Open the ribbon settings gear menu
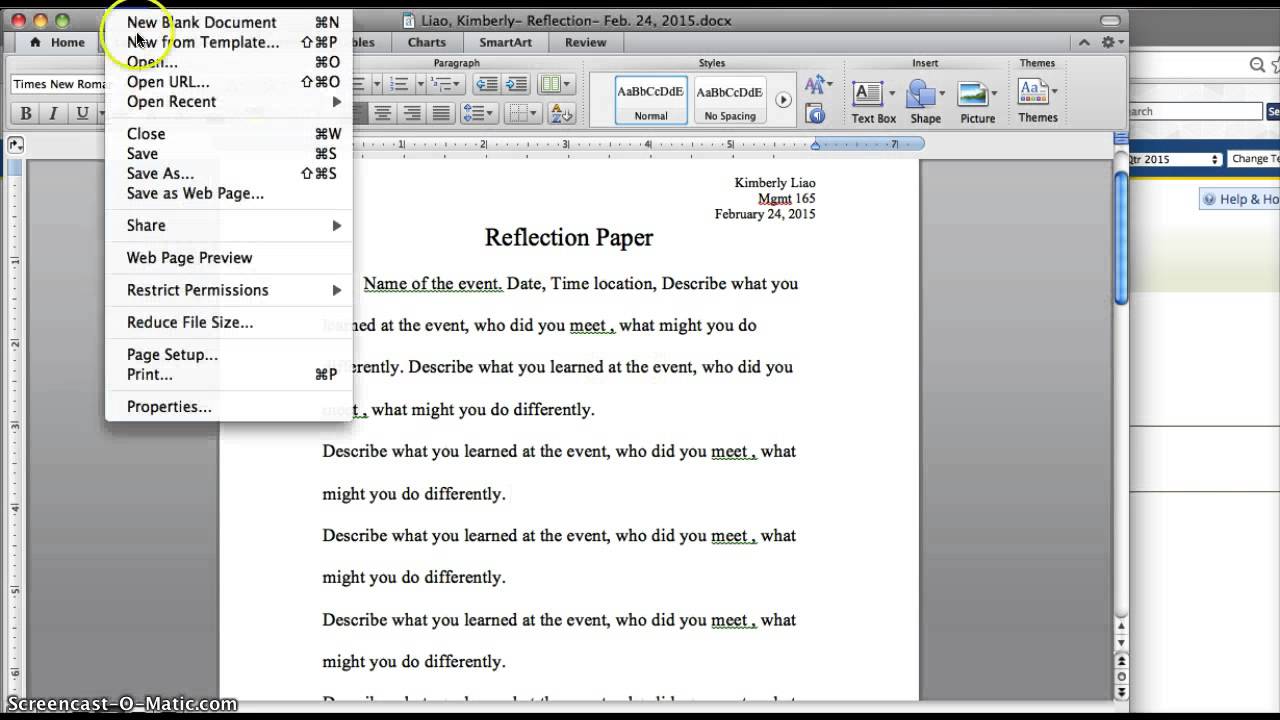 (1112, 42)
